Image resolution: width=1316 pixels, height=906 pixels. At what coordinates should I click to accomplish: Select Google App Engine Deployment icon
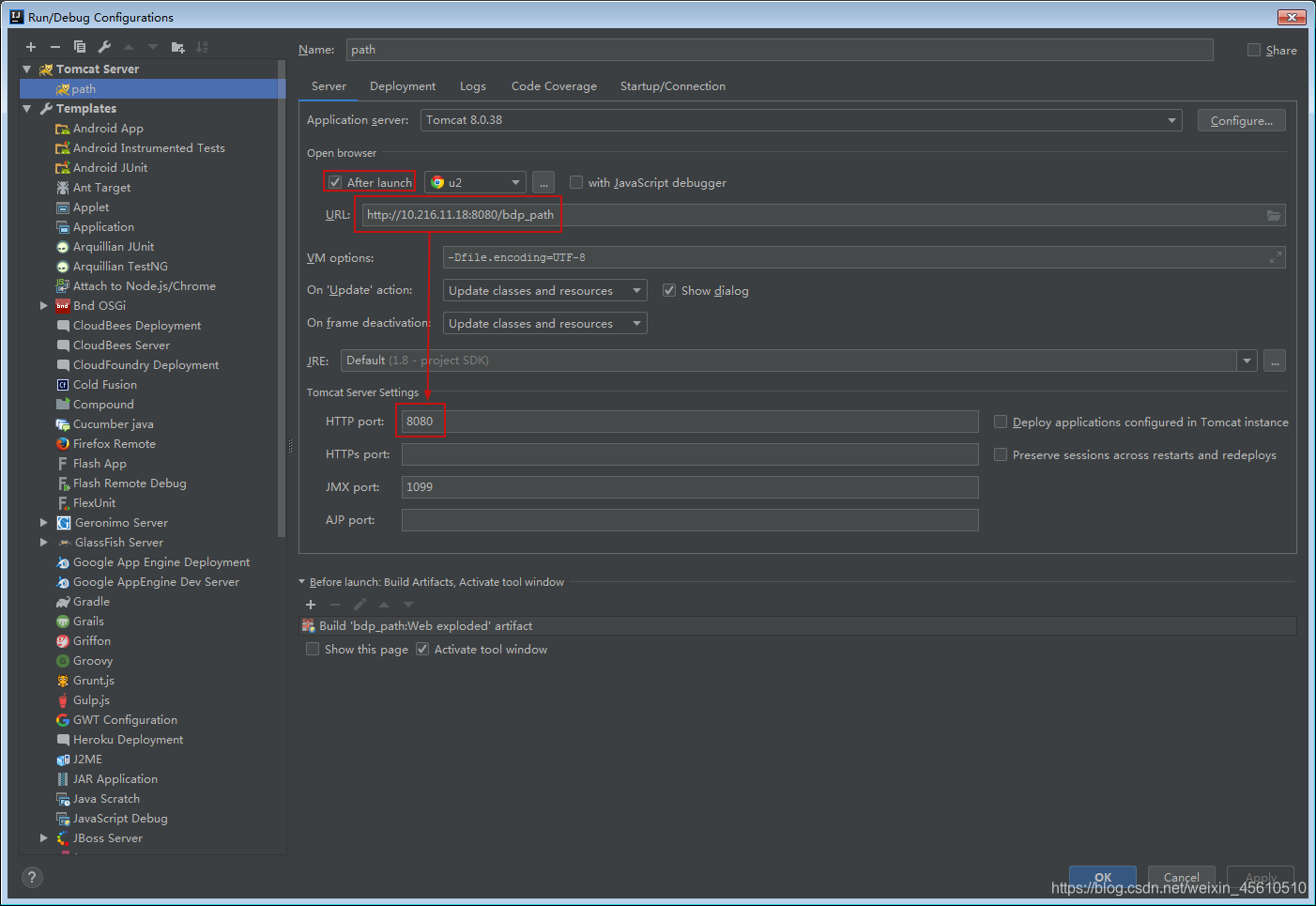coord(63,562)
